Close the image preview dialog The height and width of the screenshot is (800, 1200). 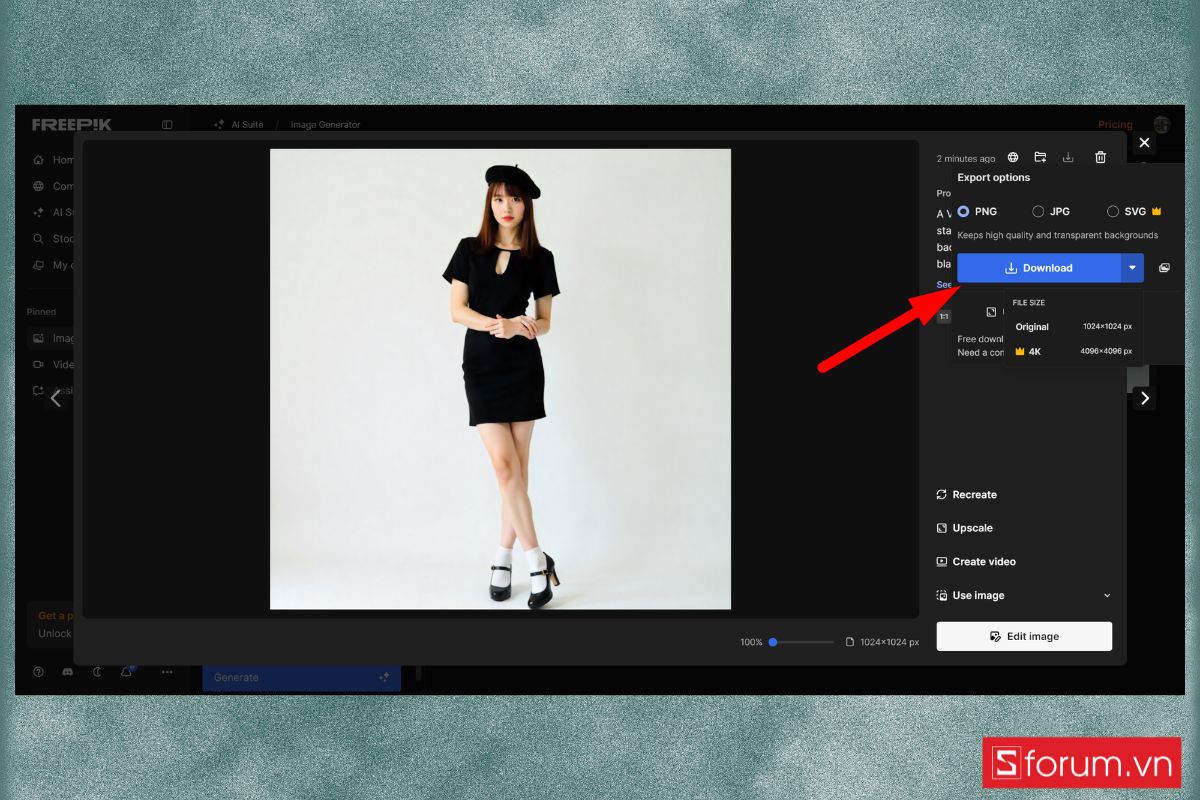tap(1145, 143)
